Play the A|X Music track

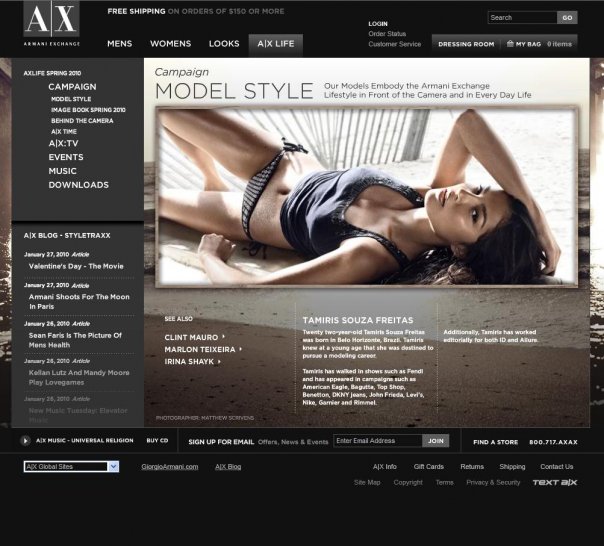pyautogui.click(x=25, y=440)
